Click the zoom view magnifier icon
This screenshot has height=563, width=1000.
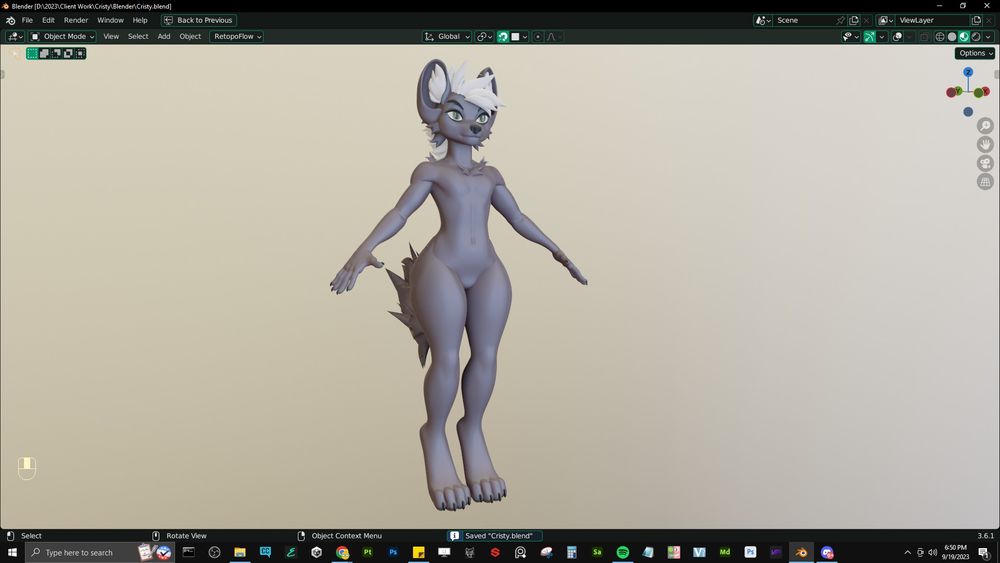coord(985,126)
